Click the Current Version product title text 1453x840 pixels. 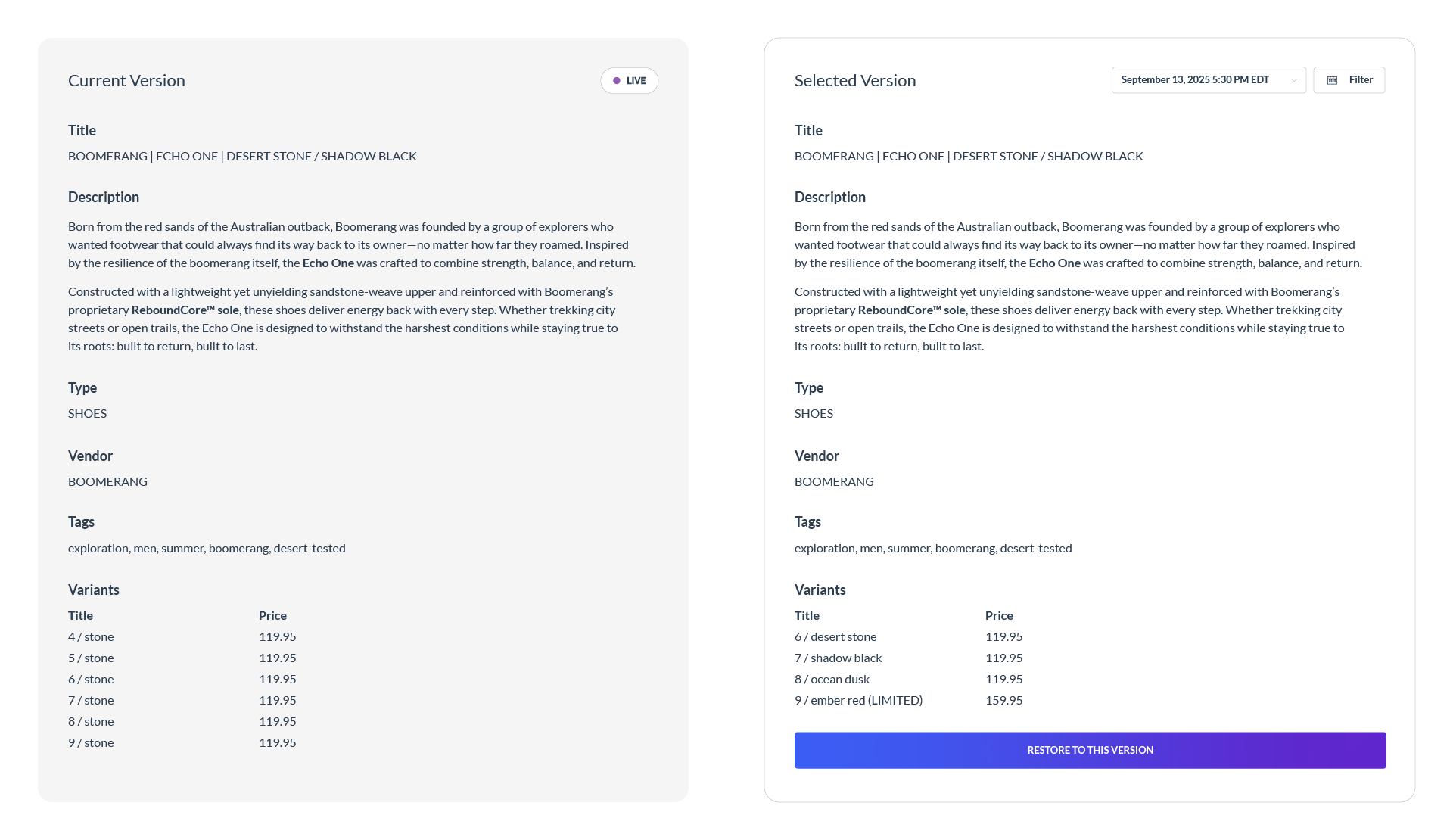pyautogui.click(x=242, y=157)
